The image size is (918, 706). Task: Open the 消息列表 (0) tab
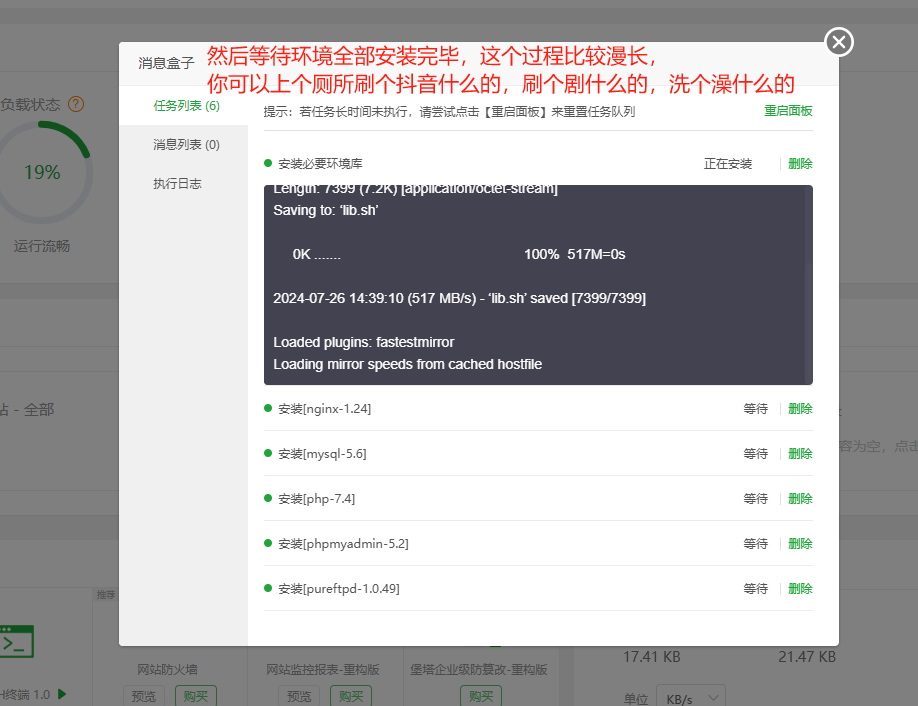[186, 145]
